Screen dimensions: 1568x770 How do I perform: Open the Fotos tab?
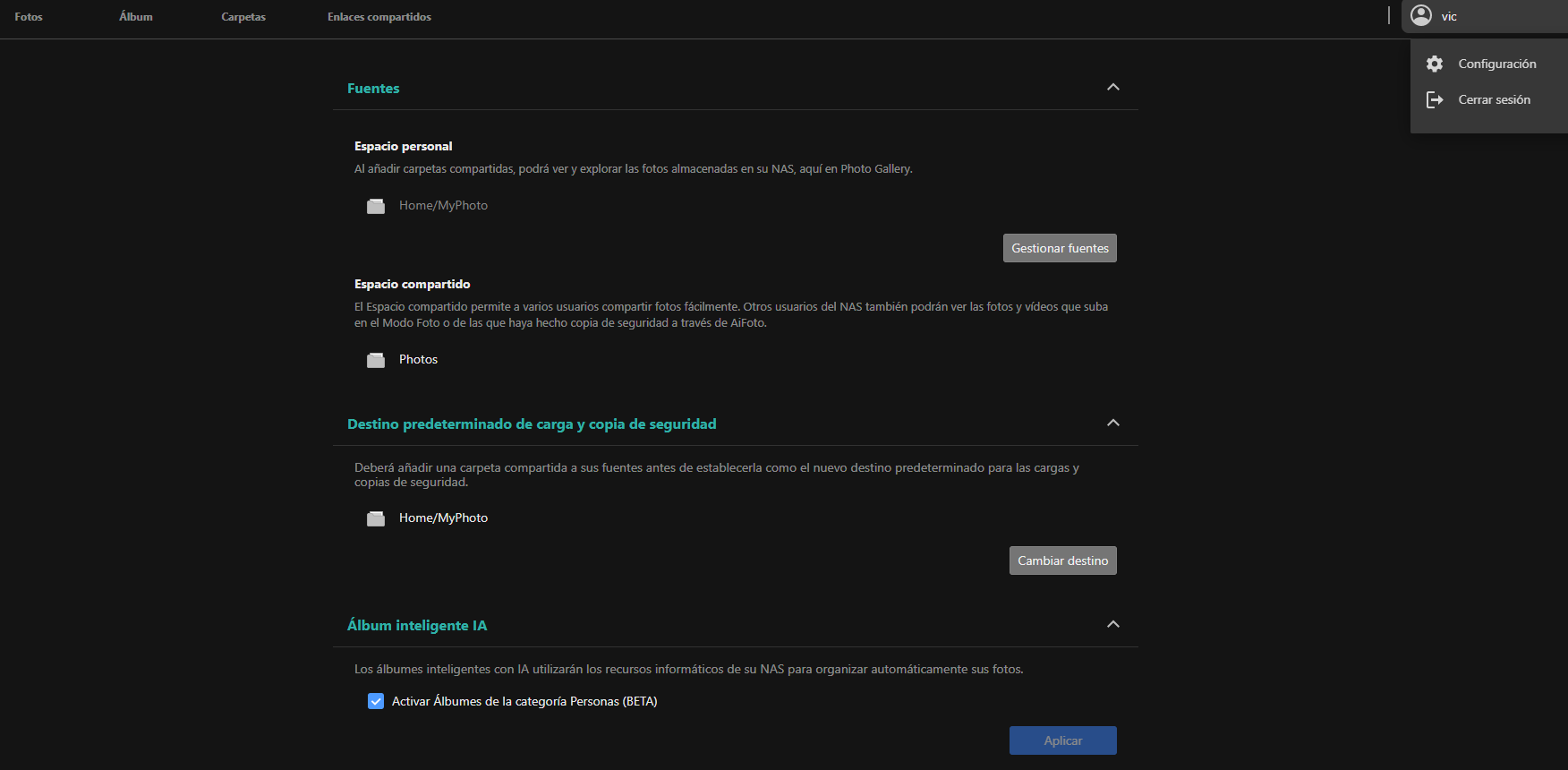29,17
